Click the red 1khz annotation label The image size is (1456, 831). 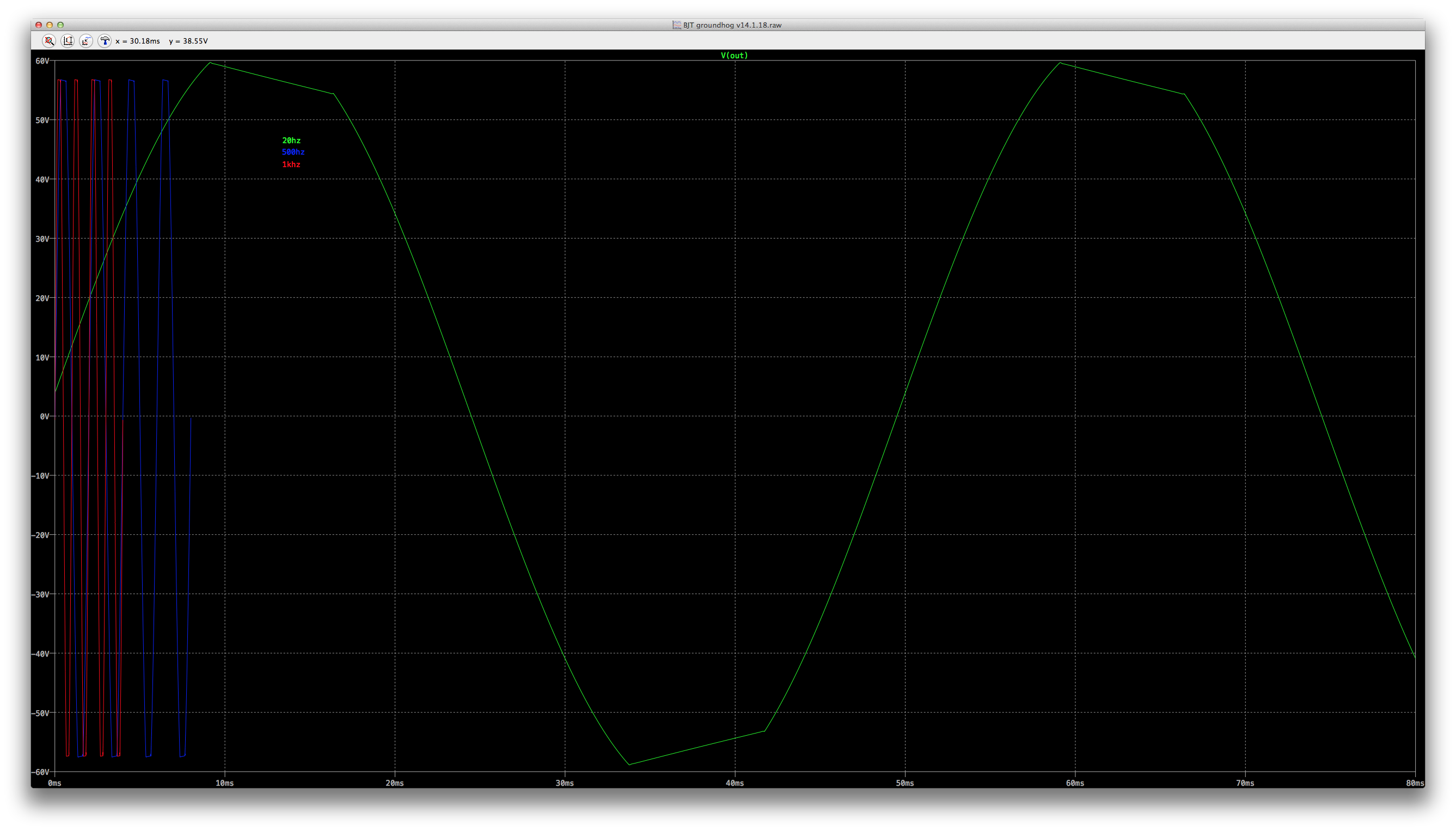291,165
